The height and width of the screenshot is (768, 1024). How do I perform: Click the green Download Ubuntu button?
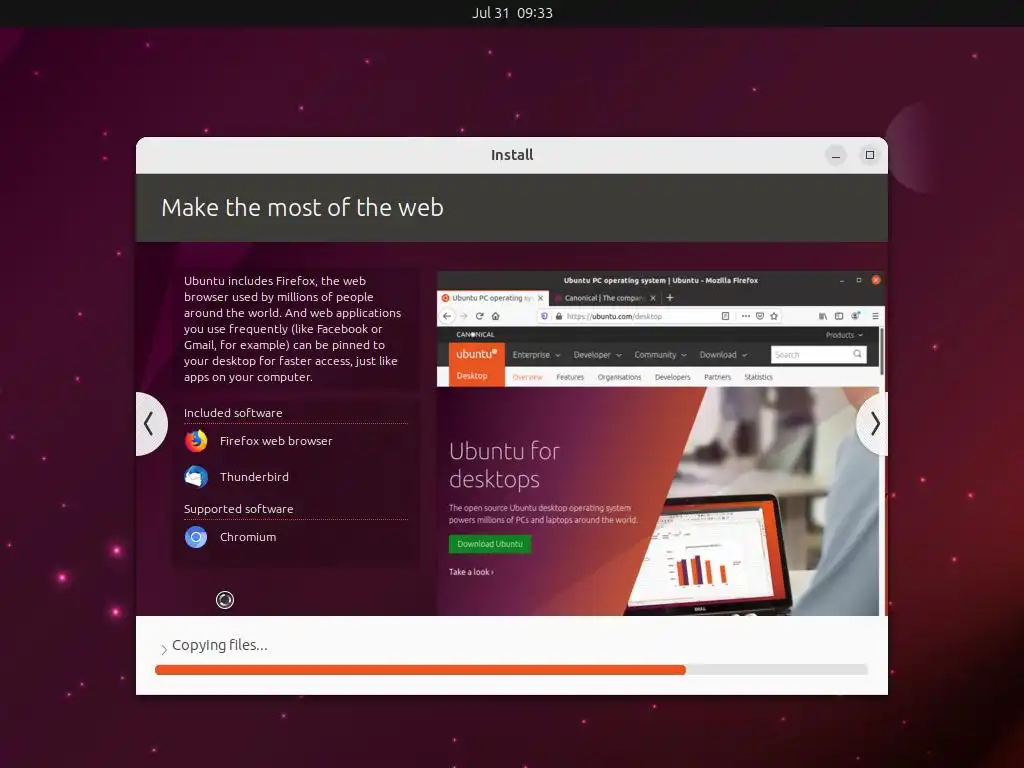(490, 544)
